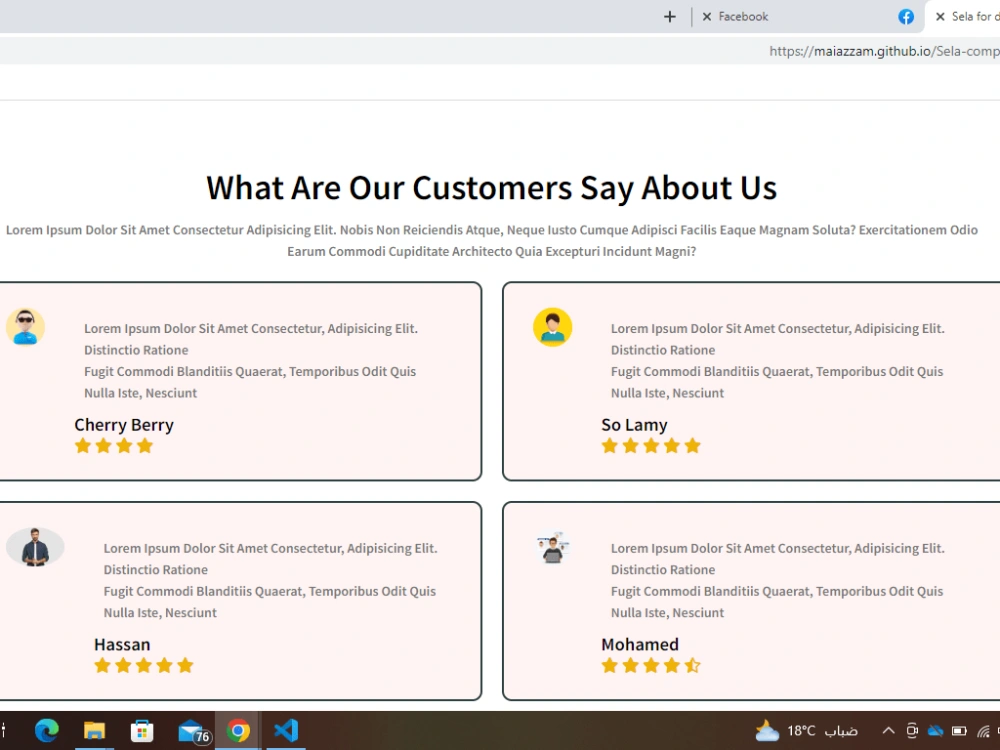
Task: Click first star under So Lamy
Action: point(610,446)
